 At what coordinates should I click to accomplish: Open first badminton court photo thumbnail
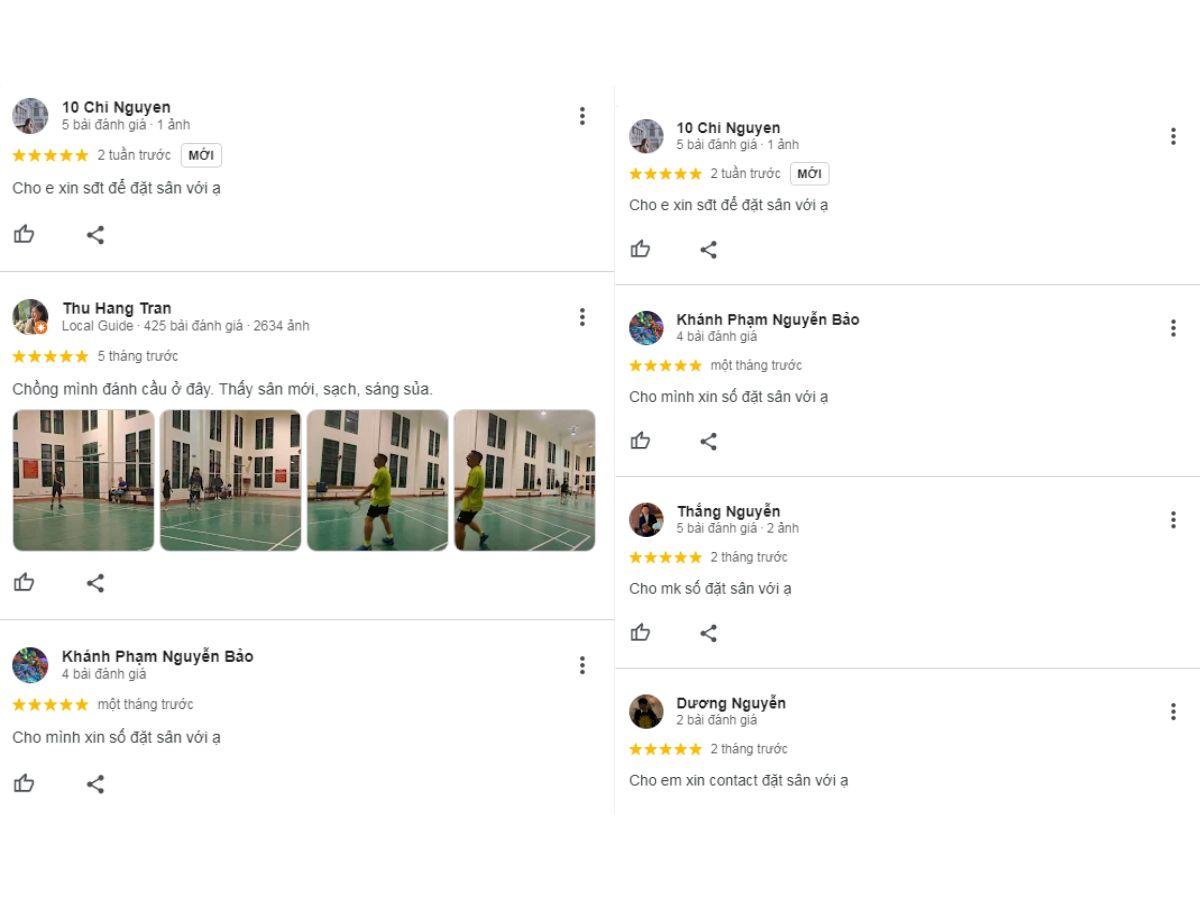point(83,480)
